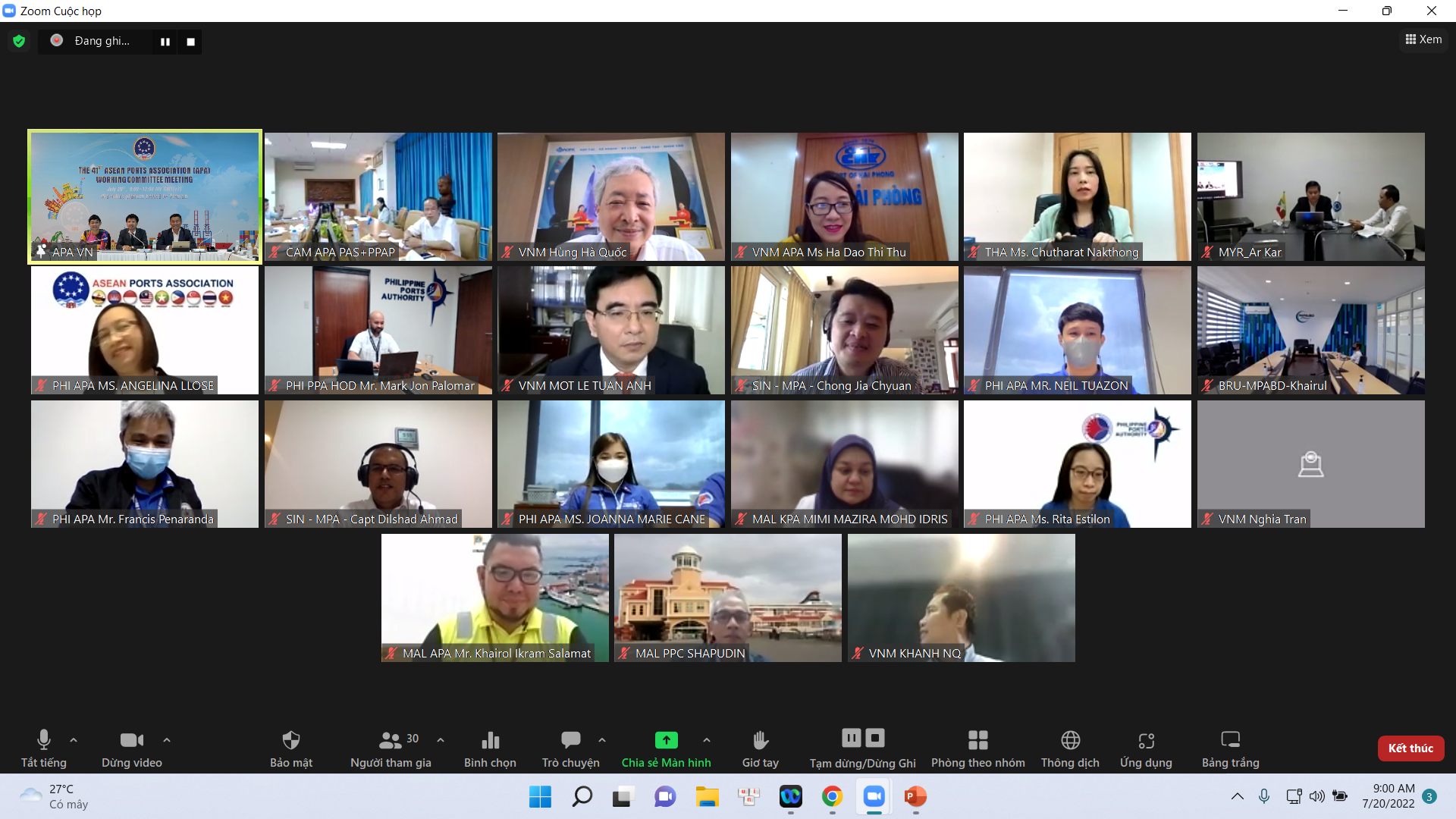Image resolution: width=1456 pixels, height=819 pixels.
Task: Stop camera with Dừng video button
Action: tap(132, 748)
